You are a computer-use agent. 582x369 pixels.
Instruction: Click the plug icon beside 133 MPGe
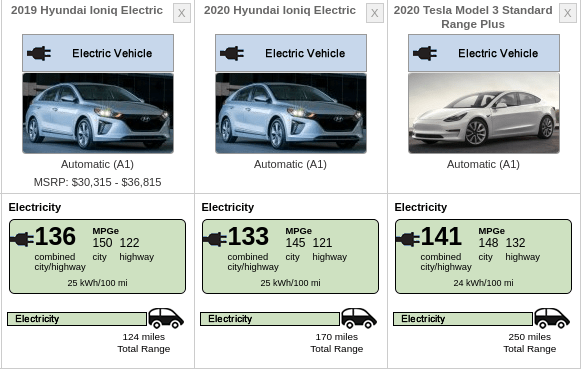[215, 239]
